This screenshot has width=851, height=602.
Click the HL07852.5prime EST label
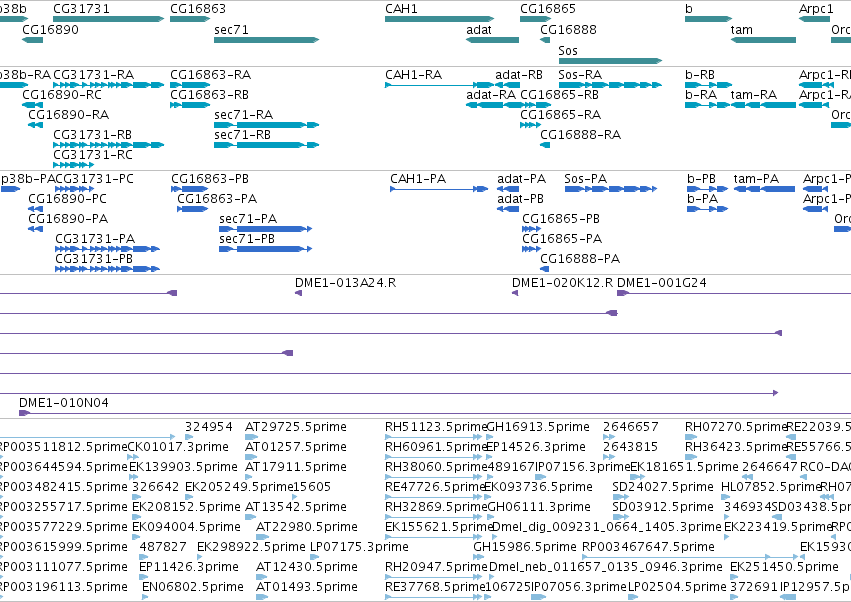[x=771, y=487]
